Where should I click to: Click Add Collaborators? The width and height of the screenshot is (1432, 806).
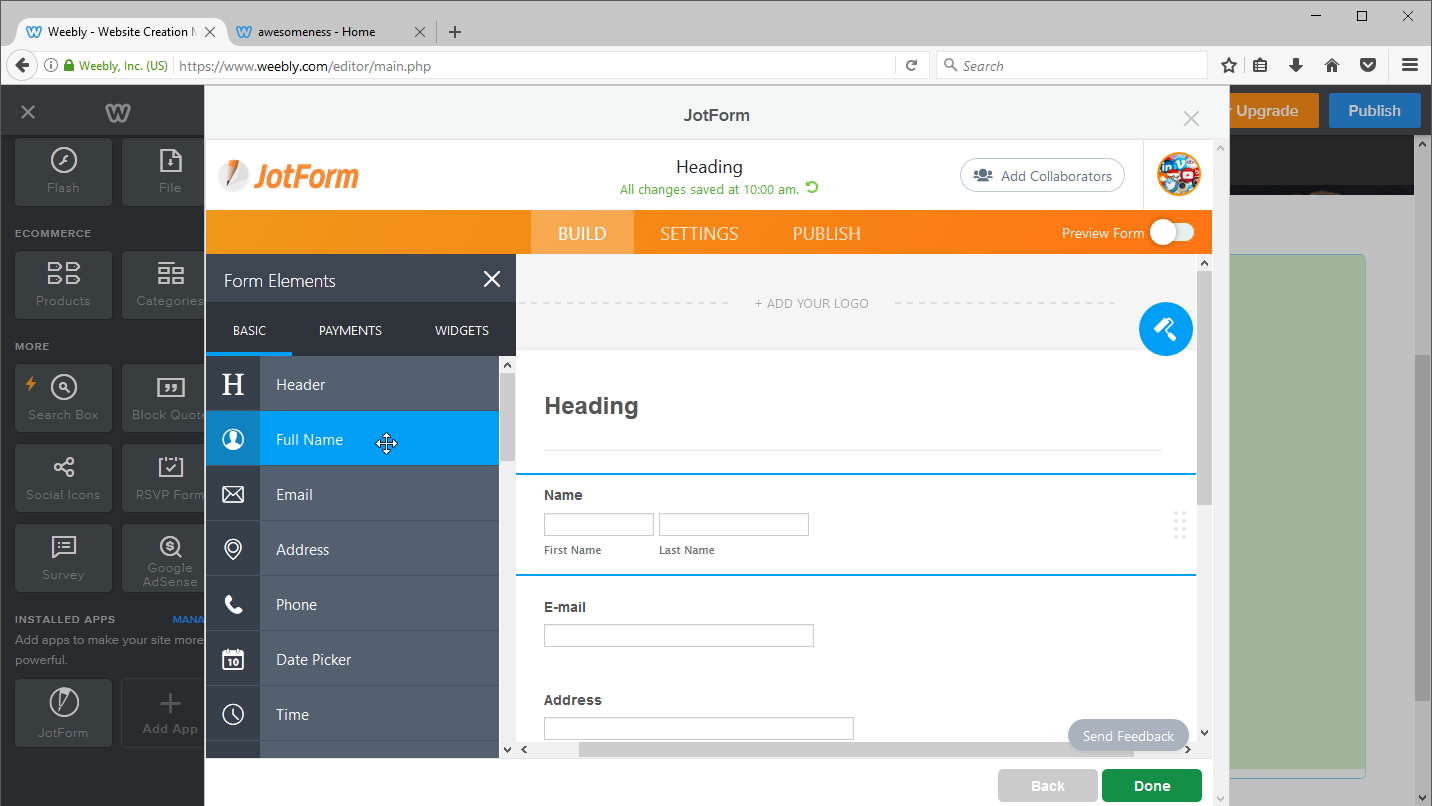(x=1042, y=175)
